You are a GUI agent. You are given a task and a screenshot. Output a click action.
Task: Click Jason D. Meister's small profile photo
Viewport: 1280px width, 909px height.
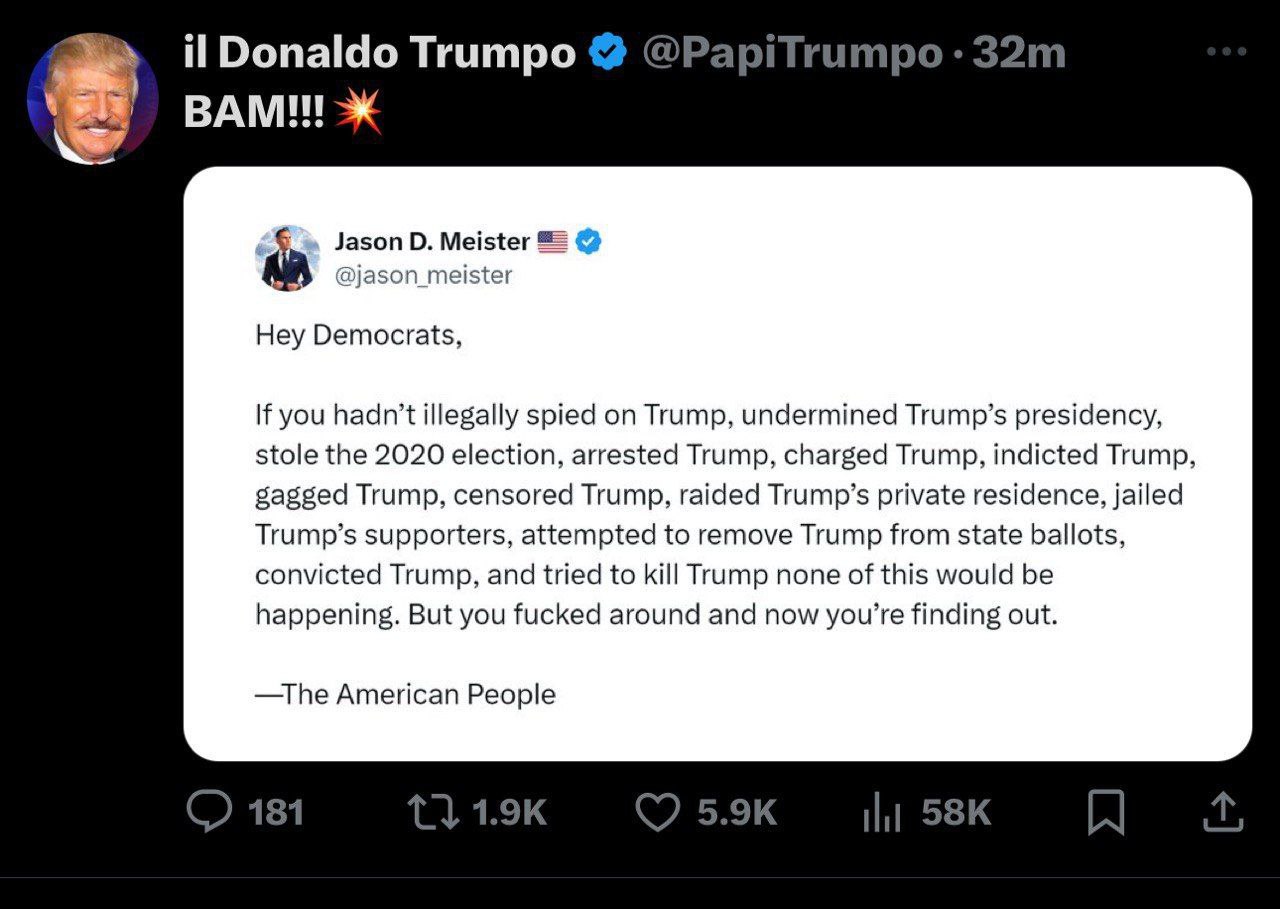(288, 257)
